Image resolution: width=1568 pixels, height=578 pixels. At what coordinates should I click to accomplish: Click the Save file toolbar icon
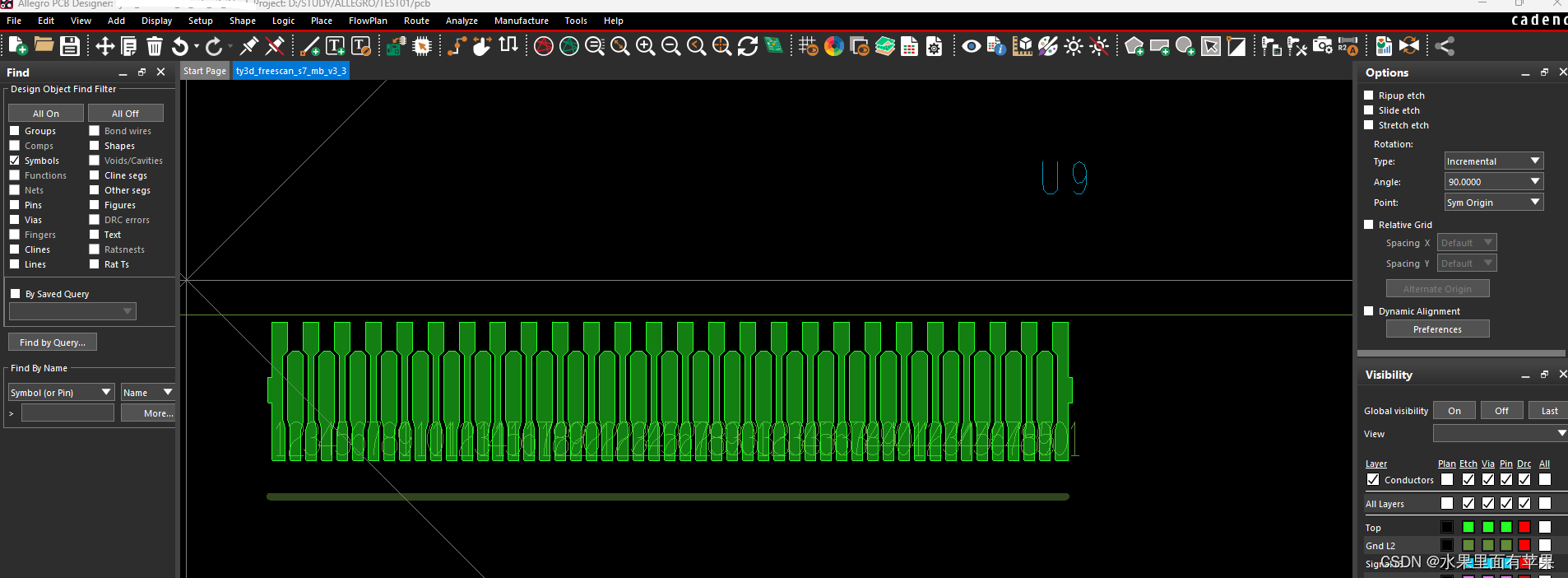70,46
